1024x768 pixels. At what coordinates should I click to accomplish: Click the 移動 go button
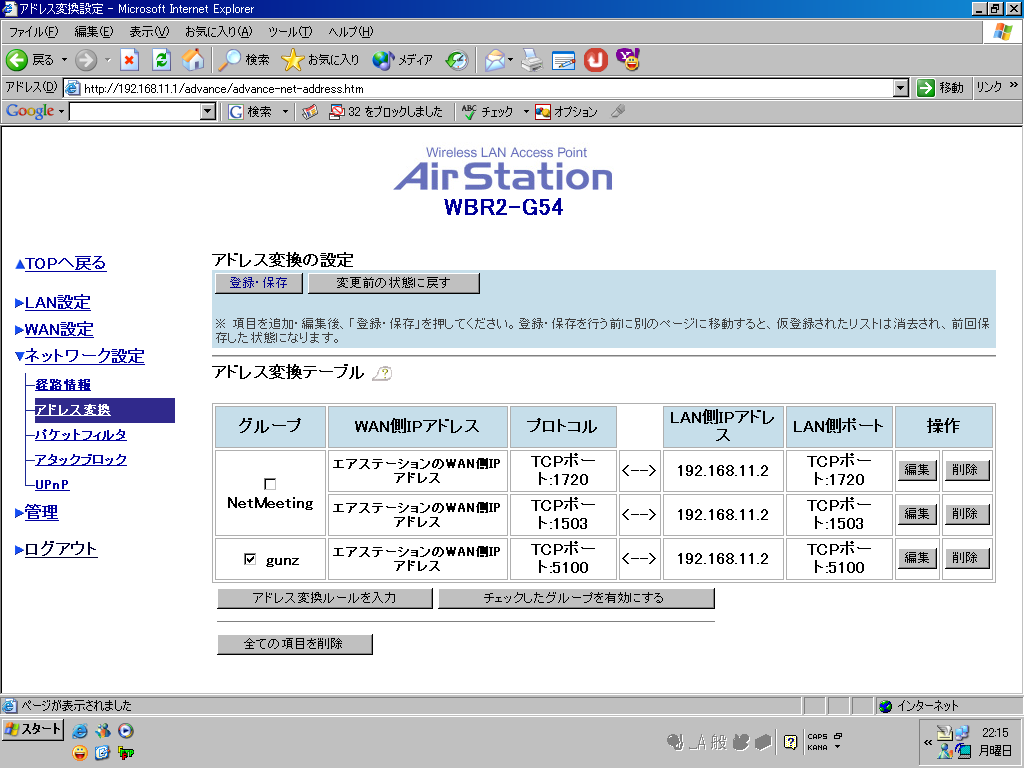[x=940, y=88]
